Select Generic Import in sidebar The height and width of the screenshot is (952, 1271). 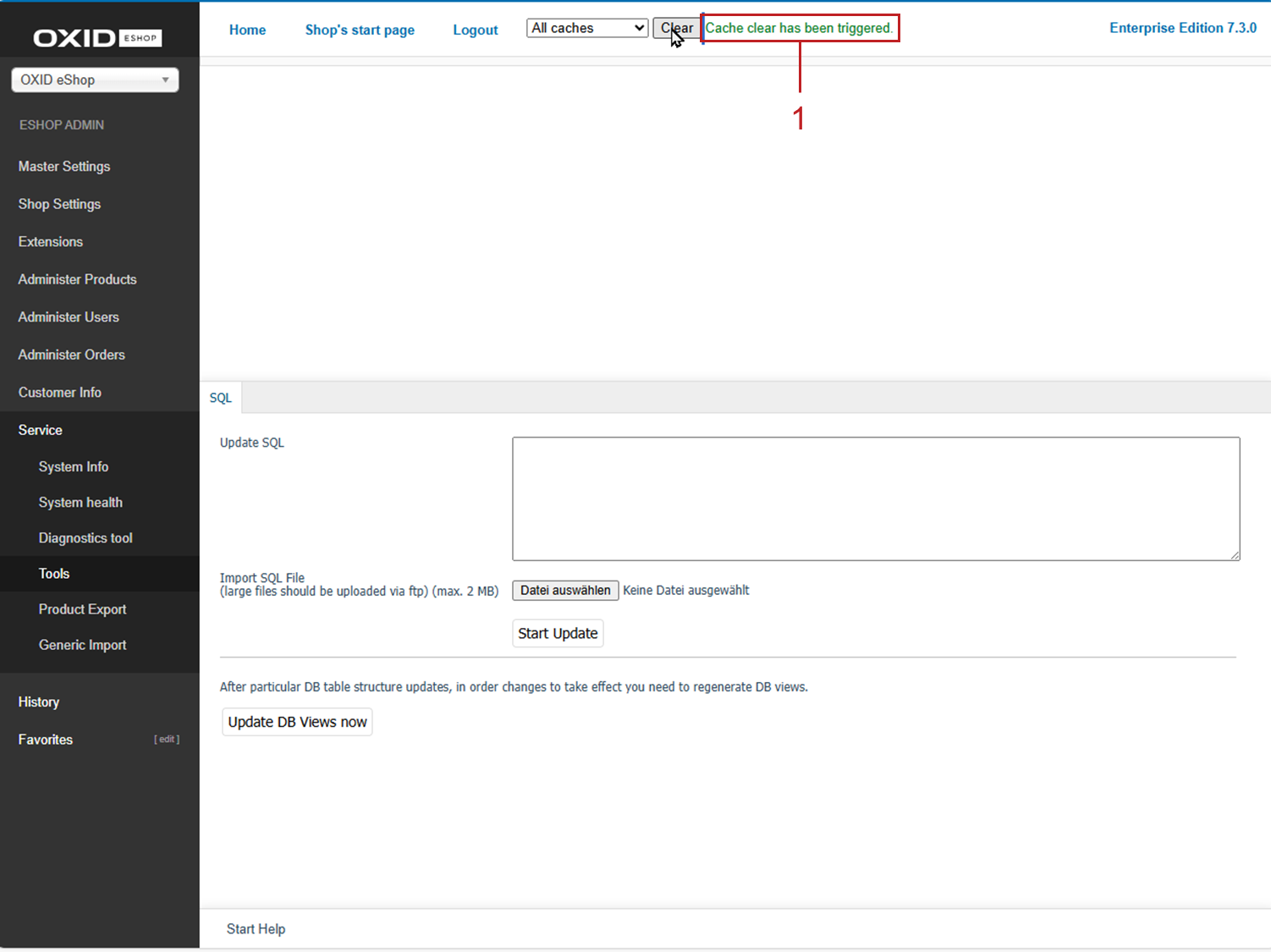coord(82,645)
